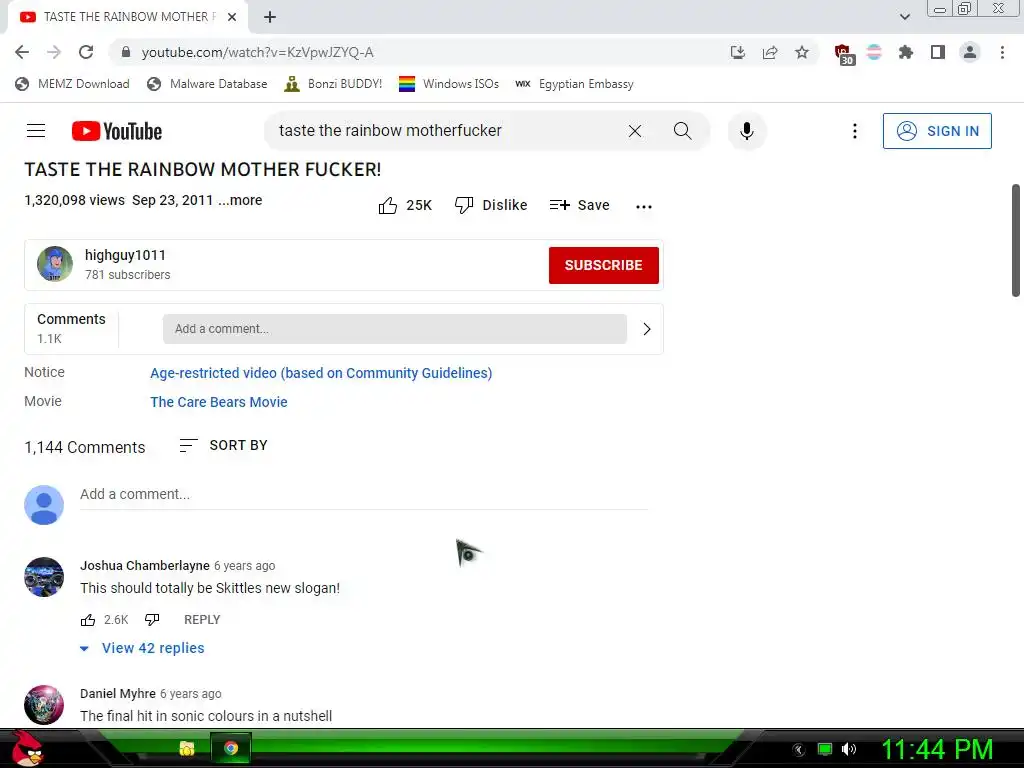Click the YouTube search text field

pyautogui.click(x=444, y=131)
